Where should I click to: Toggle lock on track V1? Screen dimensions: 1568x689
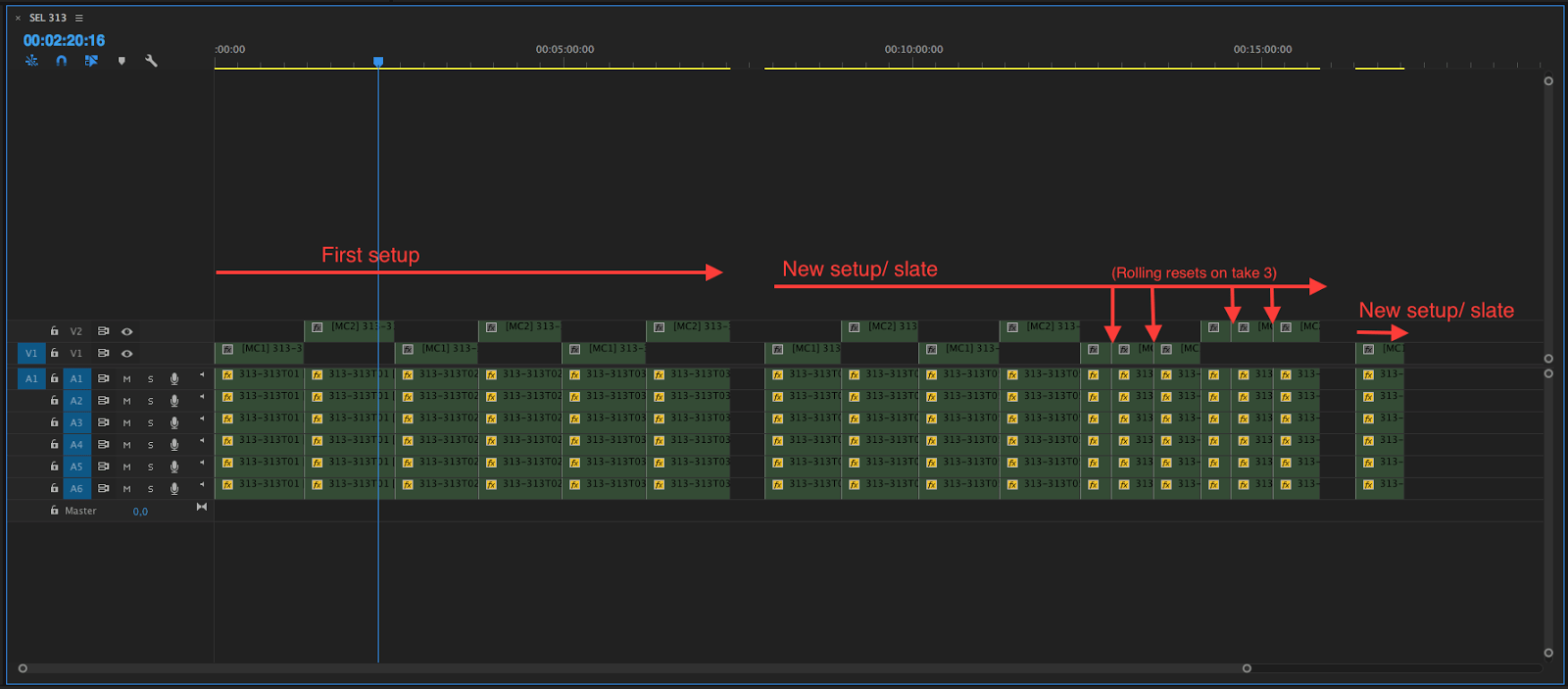click(54, 353)
